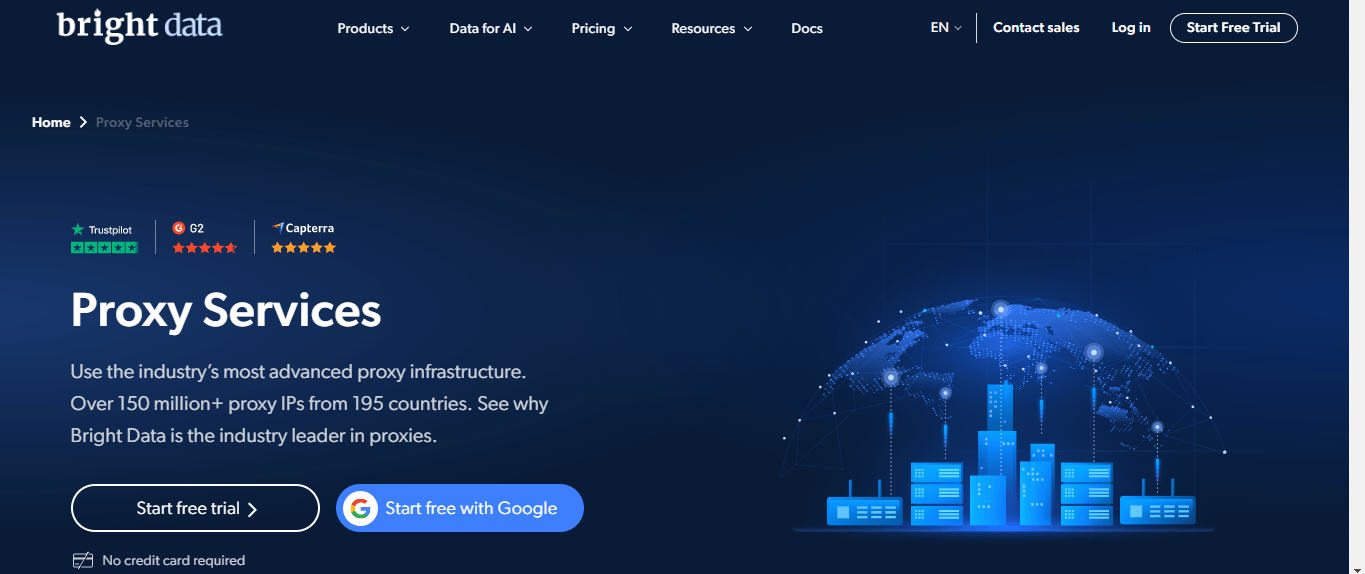This screenshot has height=574, width=1365.
Task: Click the Start free trial hero button
Action: (195, 508)
